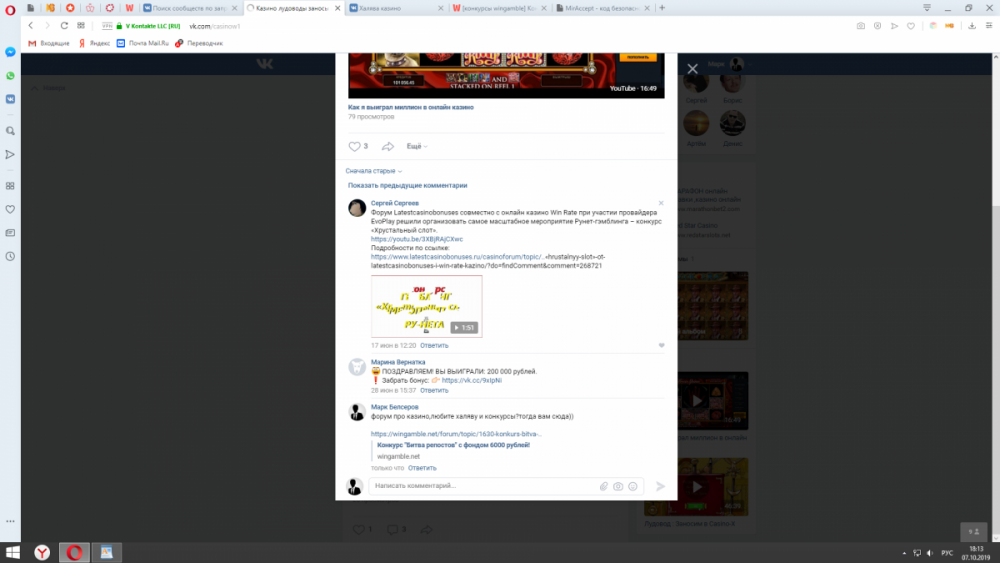Screen dimensions: 1000x563
Task: Open Яндекс bookmark
Action: coord(94,43)
